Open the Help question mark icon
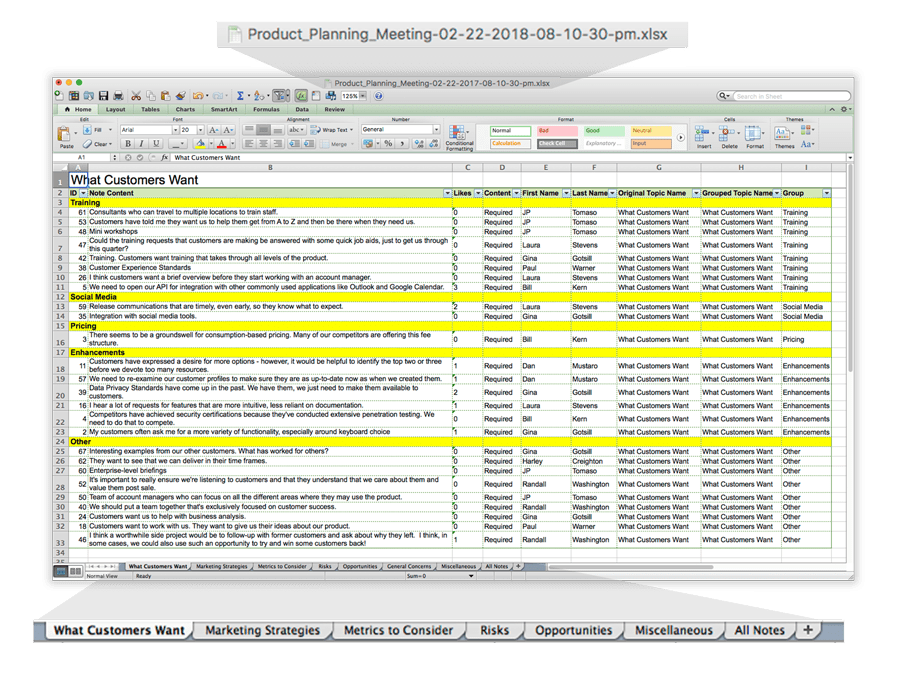The width and height of the screenshot is (900, 681). point(379,96)
